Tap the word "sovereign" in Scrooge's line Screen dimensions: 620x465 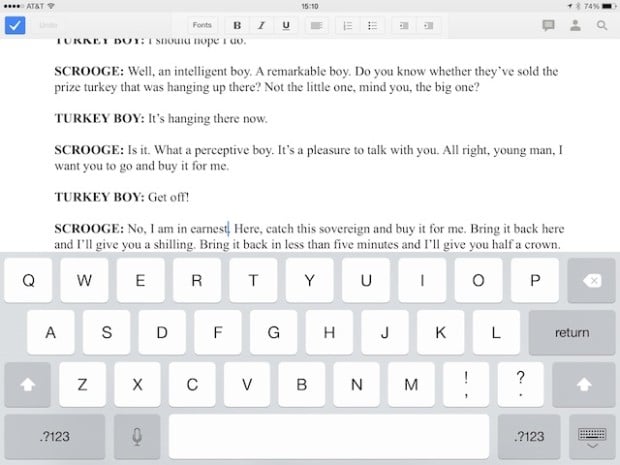tap(344, 229)
